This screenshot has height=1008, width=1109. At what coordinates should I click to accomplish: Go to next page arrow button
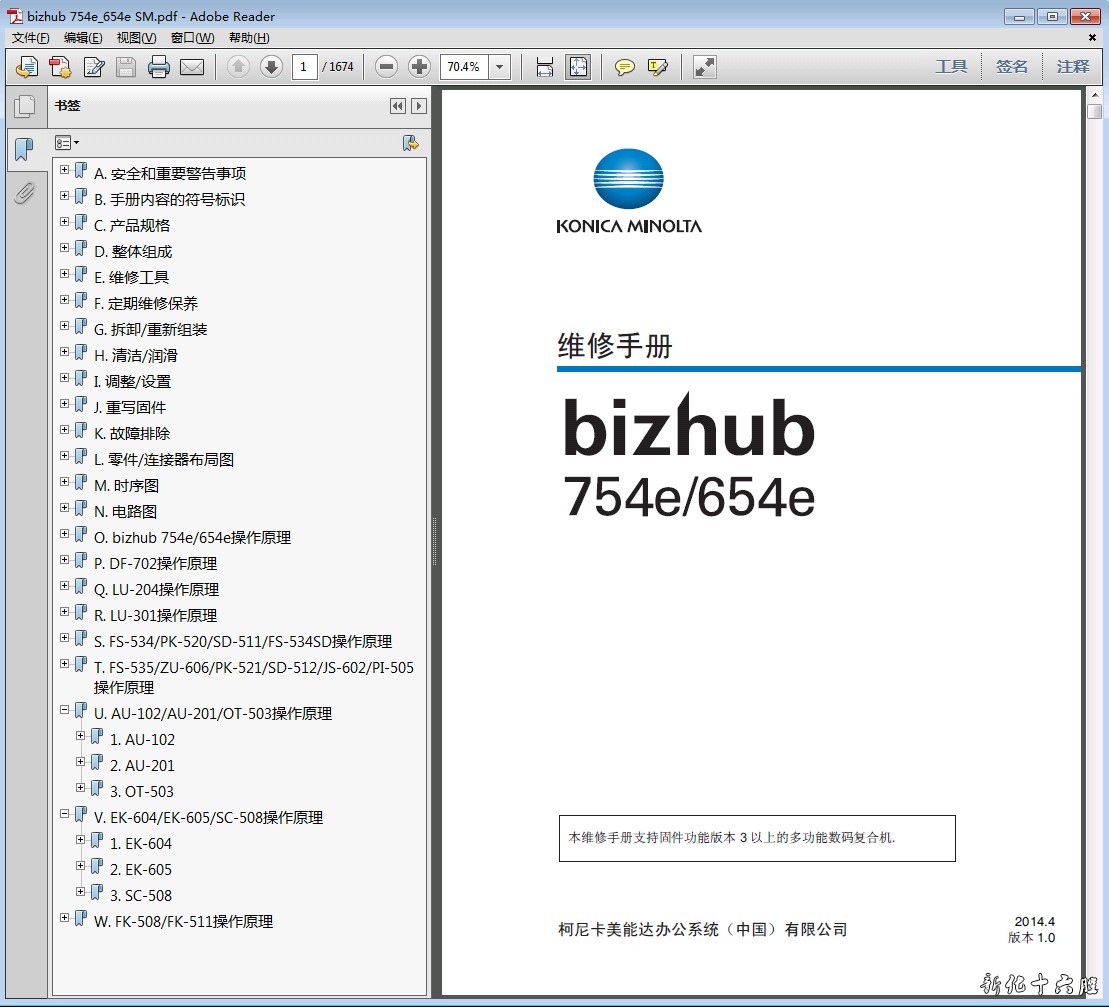[x=271, y=67]
